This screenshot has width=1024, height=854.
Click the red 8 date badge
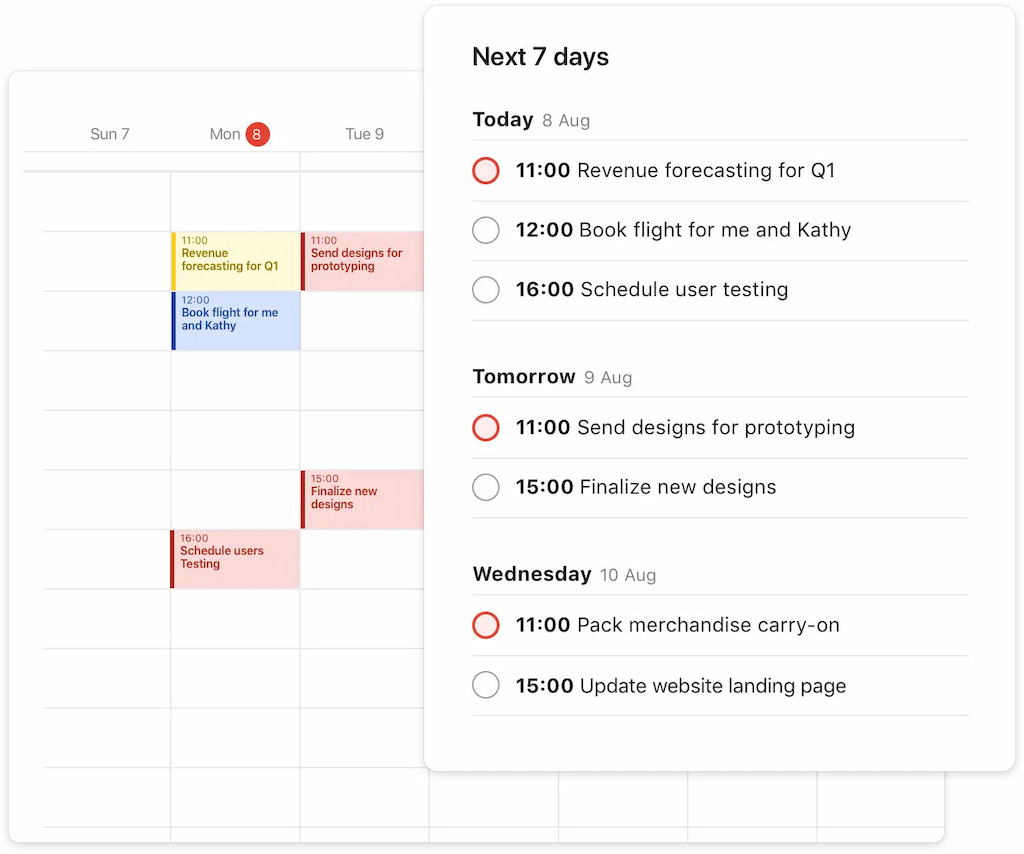(257, 134)
